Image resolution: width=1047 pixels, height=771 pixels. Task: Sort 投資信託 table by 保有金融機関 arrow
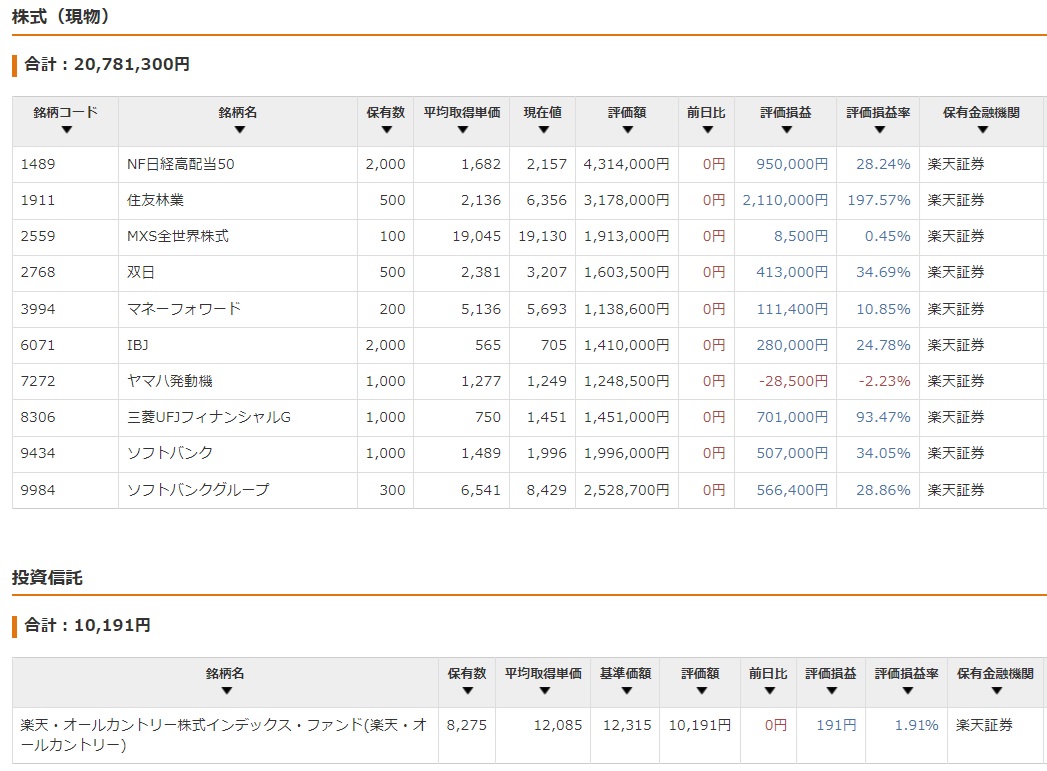(x=996, y=691)
